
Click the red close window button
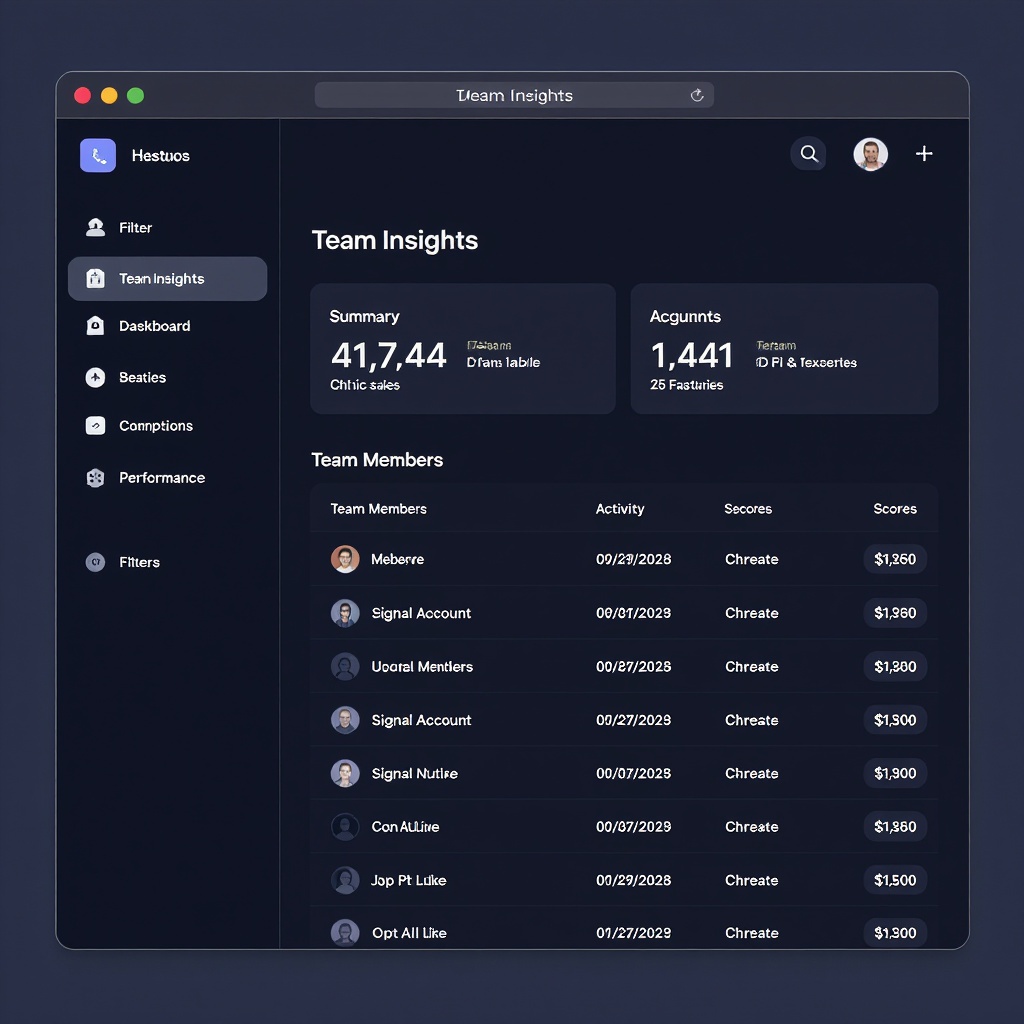point(82,95)
